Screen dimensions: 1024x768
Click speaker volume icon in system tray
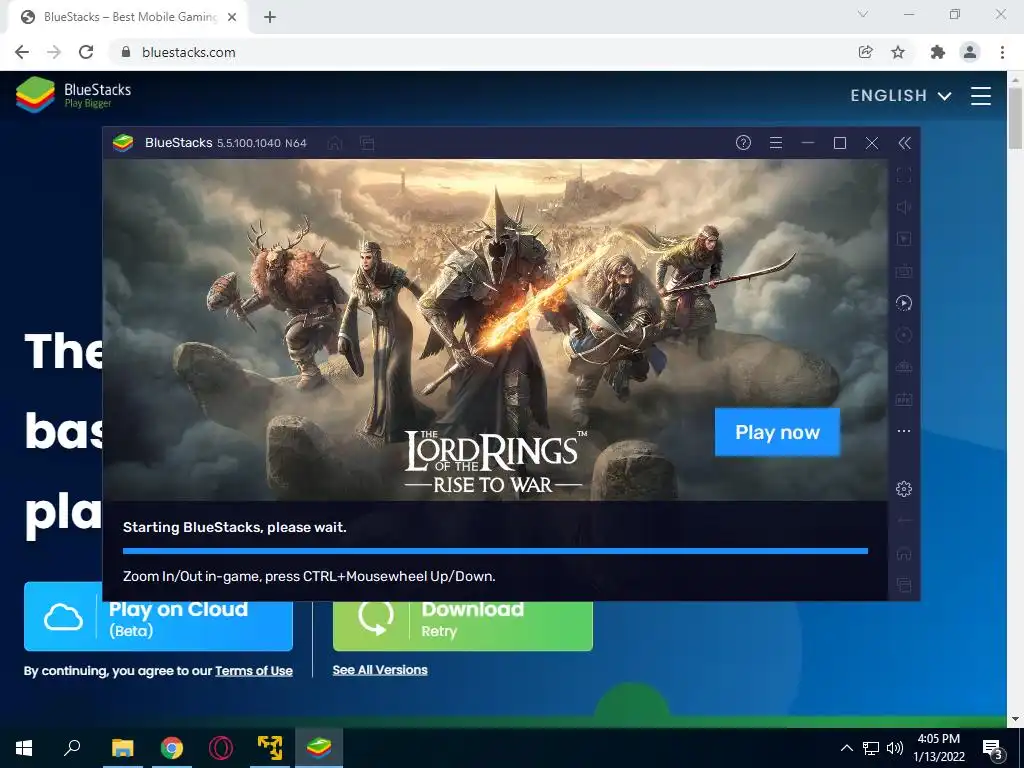click(x=895, y=748)
